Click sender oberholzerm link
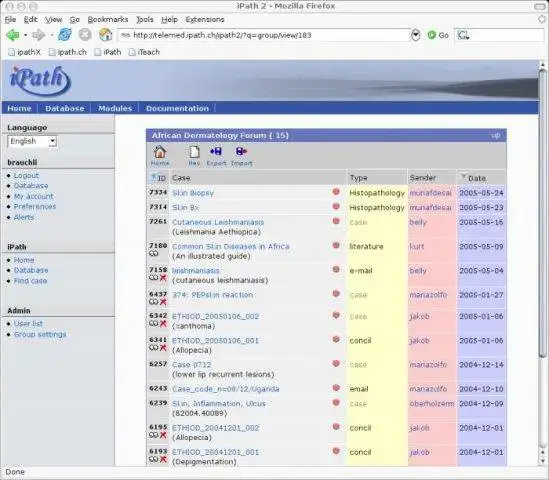Viewport: 549px width, 480px height. coord(432,404)
